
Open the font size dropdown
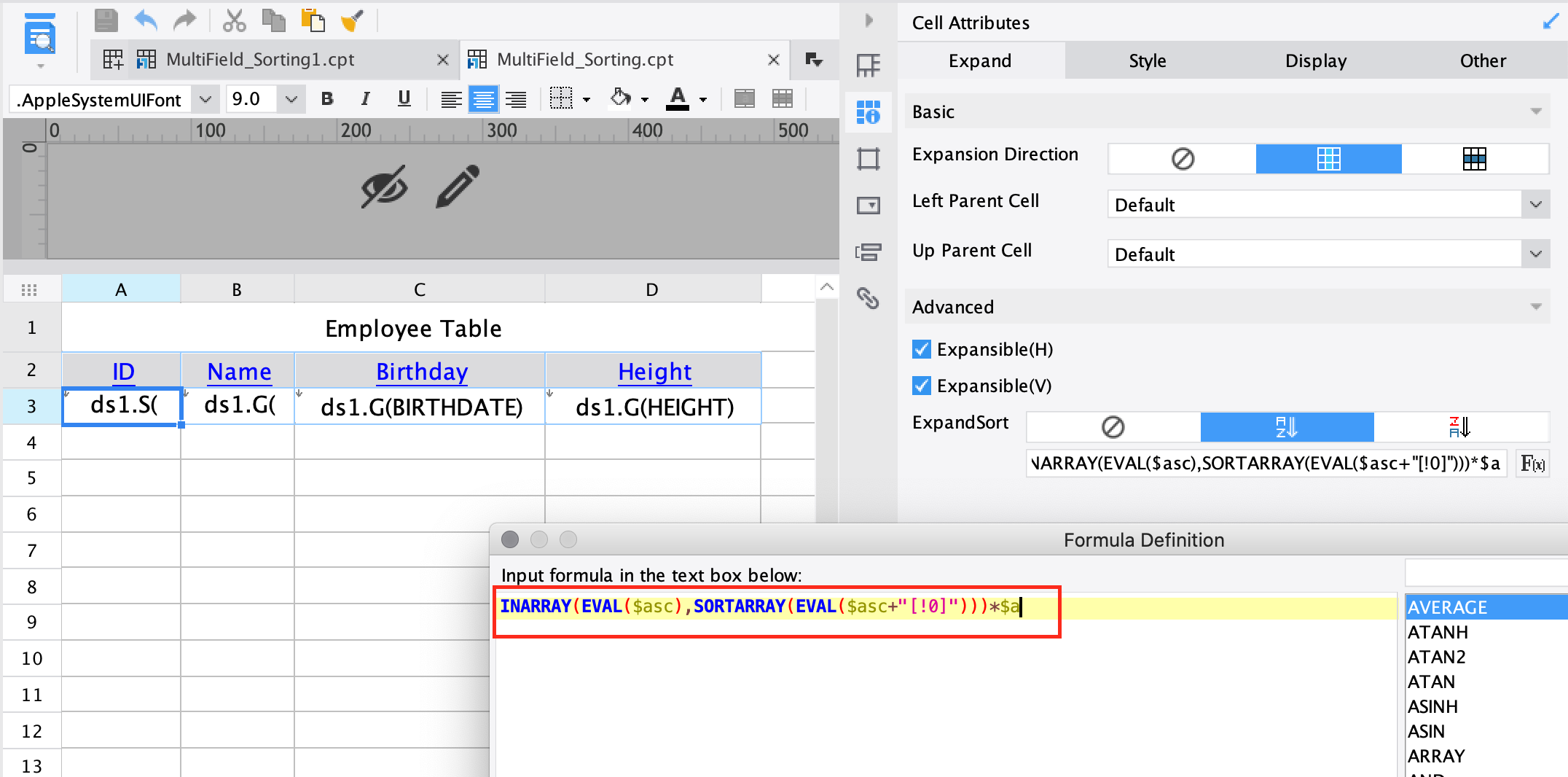pos(291,99)
